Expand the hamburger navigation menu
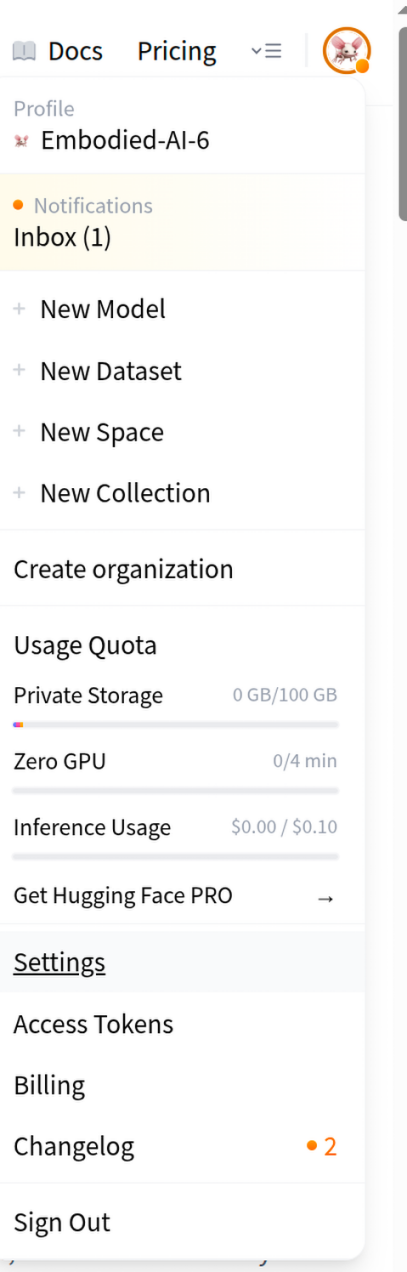407x1272 pixels. [266, 50]
